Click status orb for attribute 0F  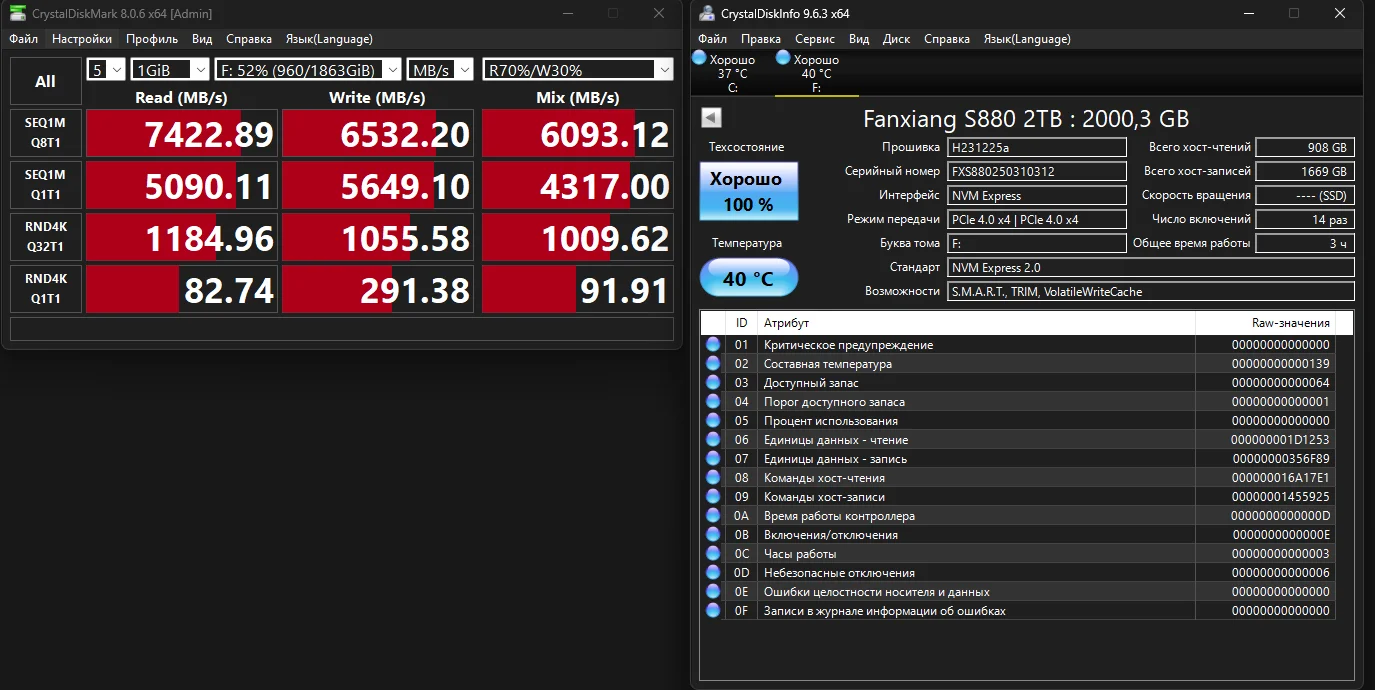pos(713,610)
